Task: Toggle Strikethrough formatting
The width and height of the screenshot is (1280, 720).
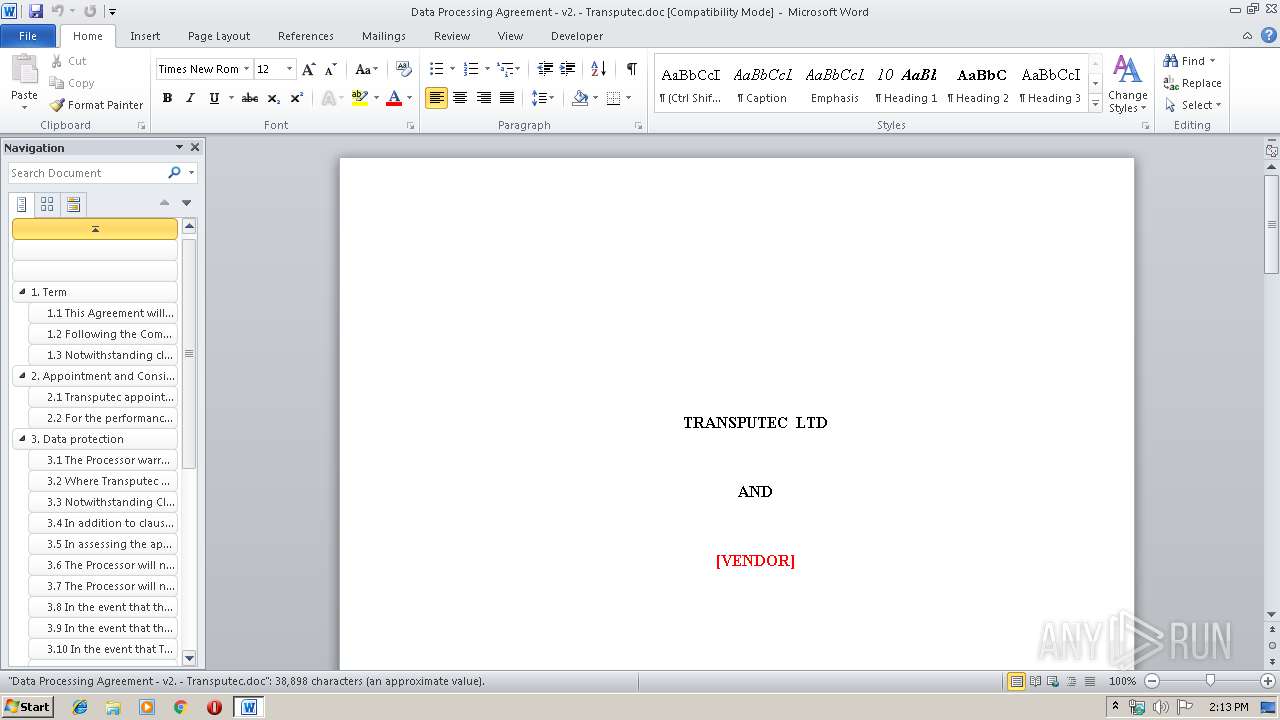Action: 250,98
